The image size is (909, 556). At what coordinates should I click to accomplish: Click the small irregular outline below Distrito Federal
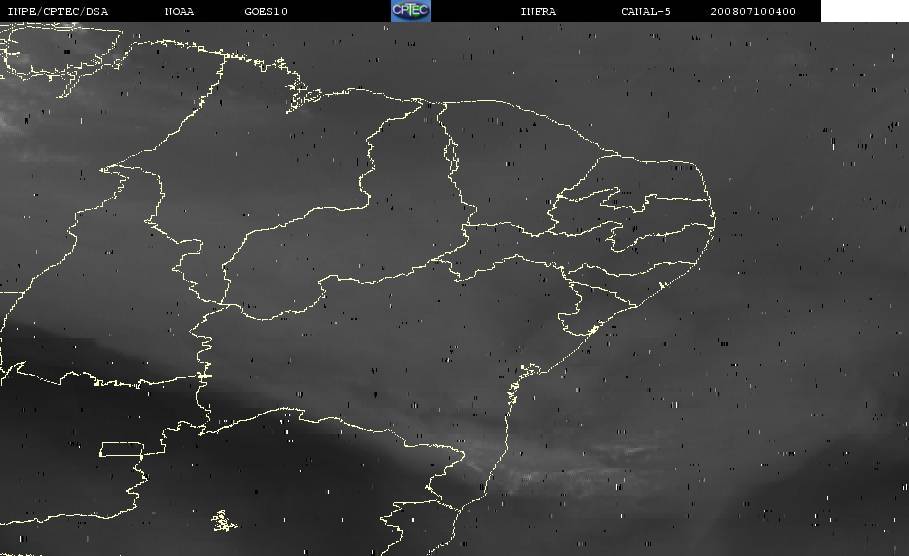(x=224, y=520)
